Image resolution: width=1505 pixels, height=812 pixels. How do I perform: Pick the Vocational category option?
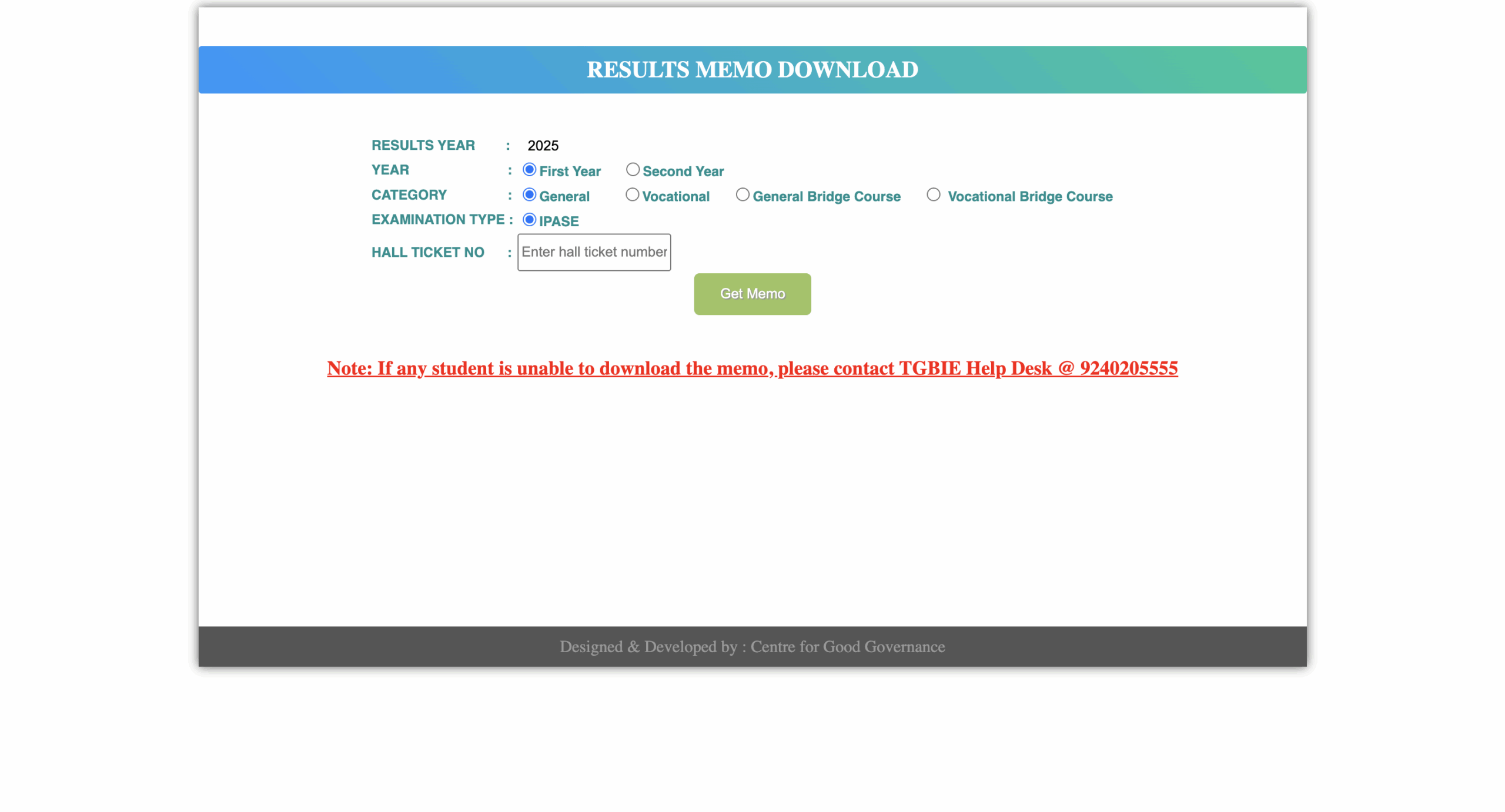(632, 194)
